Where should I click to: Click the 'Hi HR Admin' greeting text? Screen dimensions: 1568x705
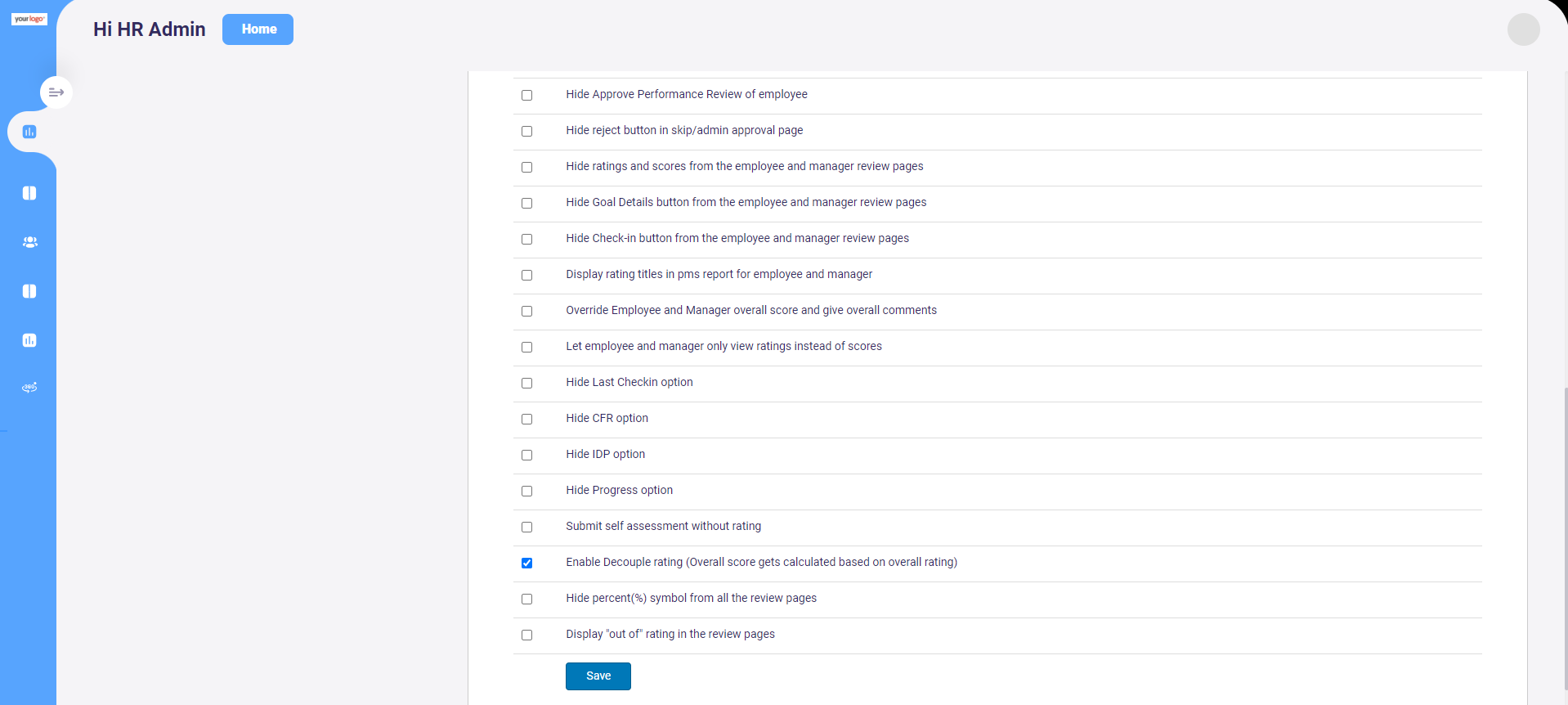click(x=150, y=29)
